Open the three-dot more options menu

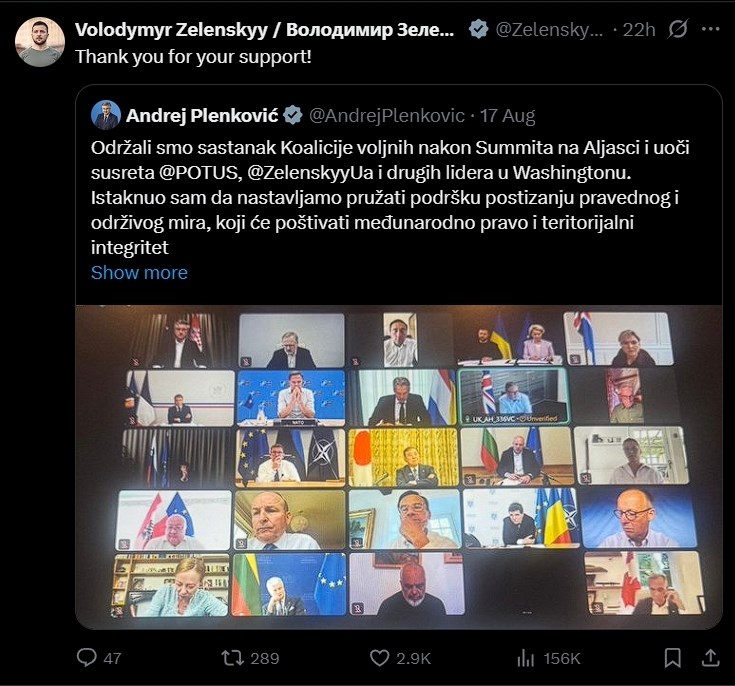[x=710, y=29]
